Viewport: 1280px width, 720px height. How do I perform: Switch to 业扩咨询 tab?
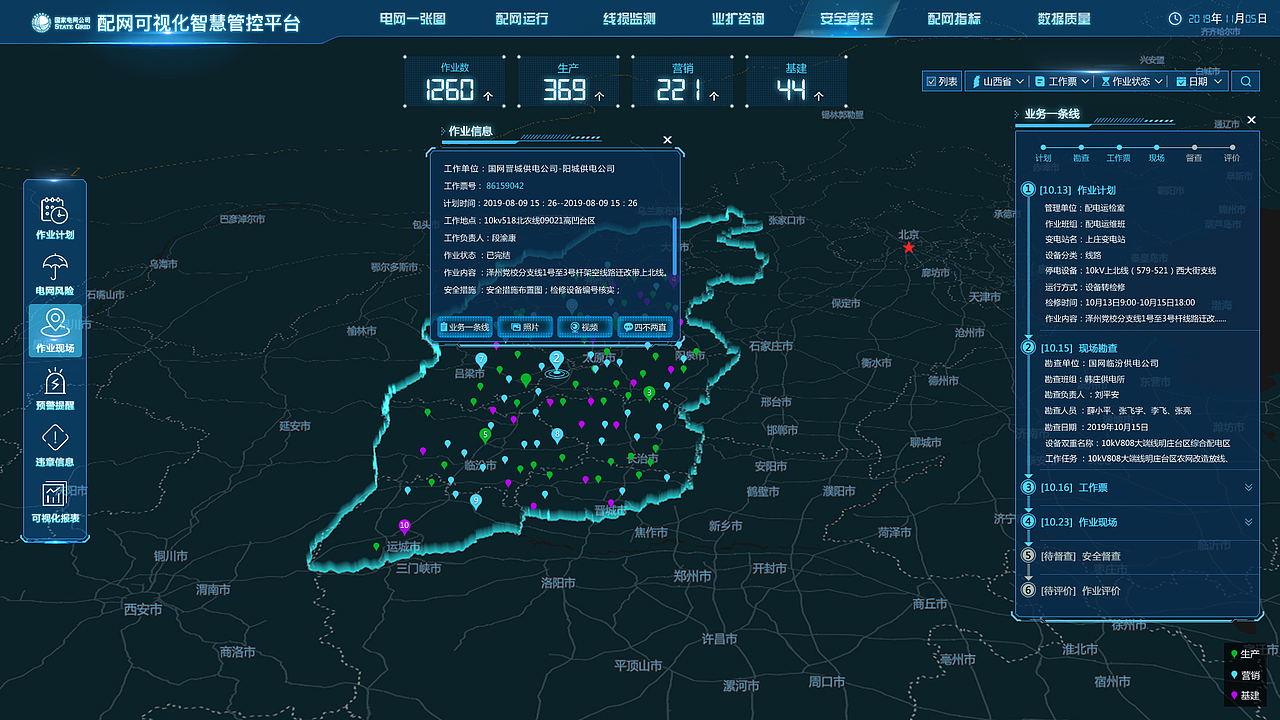[x=738, y=19]
